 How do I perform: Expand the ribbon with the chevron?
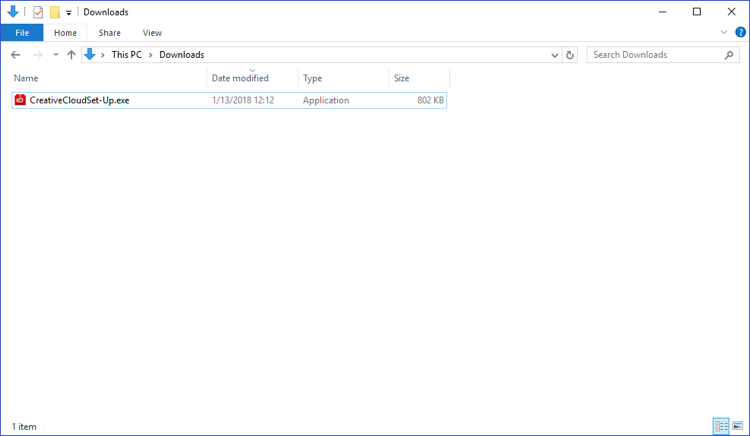click(x=725, y=32)
